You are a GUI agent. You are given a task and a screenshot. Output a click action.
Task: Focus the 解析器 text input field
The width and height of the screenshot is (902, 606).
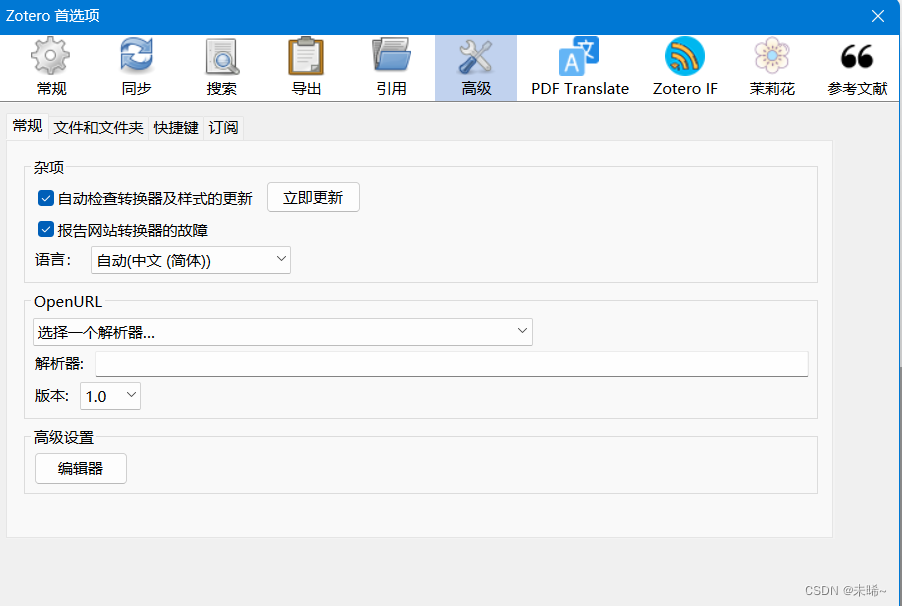[452, 364]
